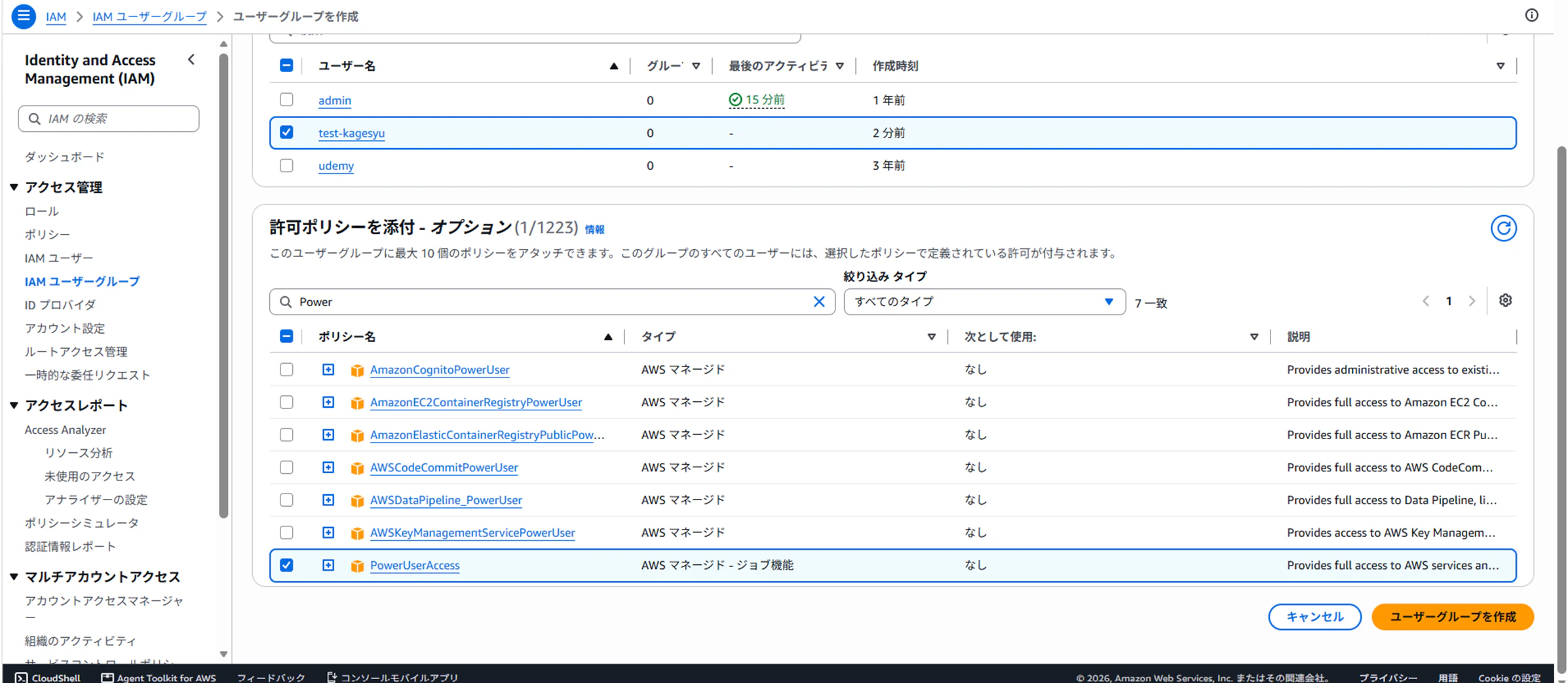This screenshot has width=1568, height=683.
Task: Expand AmazonEC2ContainerRegistryPowerUser policy details
Action: coord(328,402)
